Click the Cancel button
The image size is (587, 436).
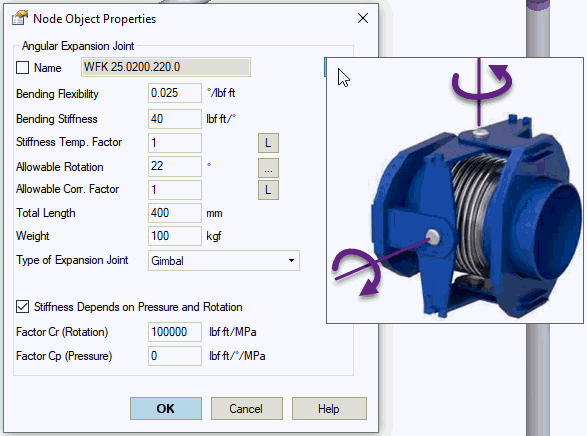coord(247,408)
